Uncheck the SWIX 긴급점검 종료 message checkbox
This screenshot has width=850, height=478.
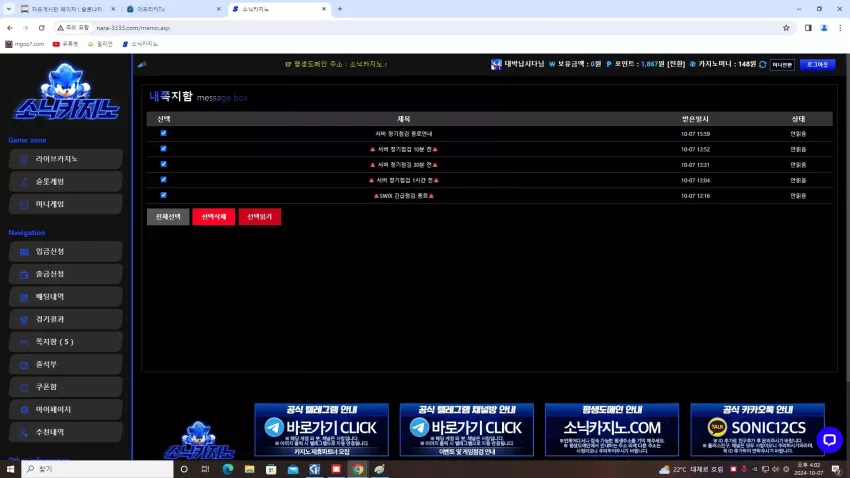click(163, 195)
